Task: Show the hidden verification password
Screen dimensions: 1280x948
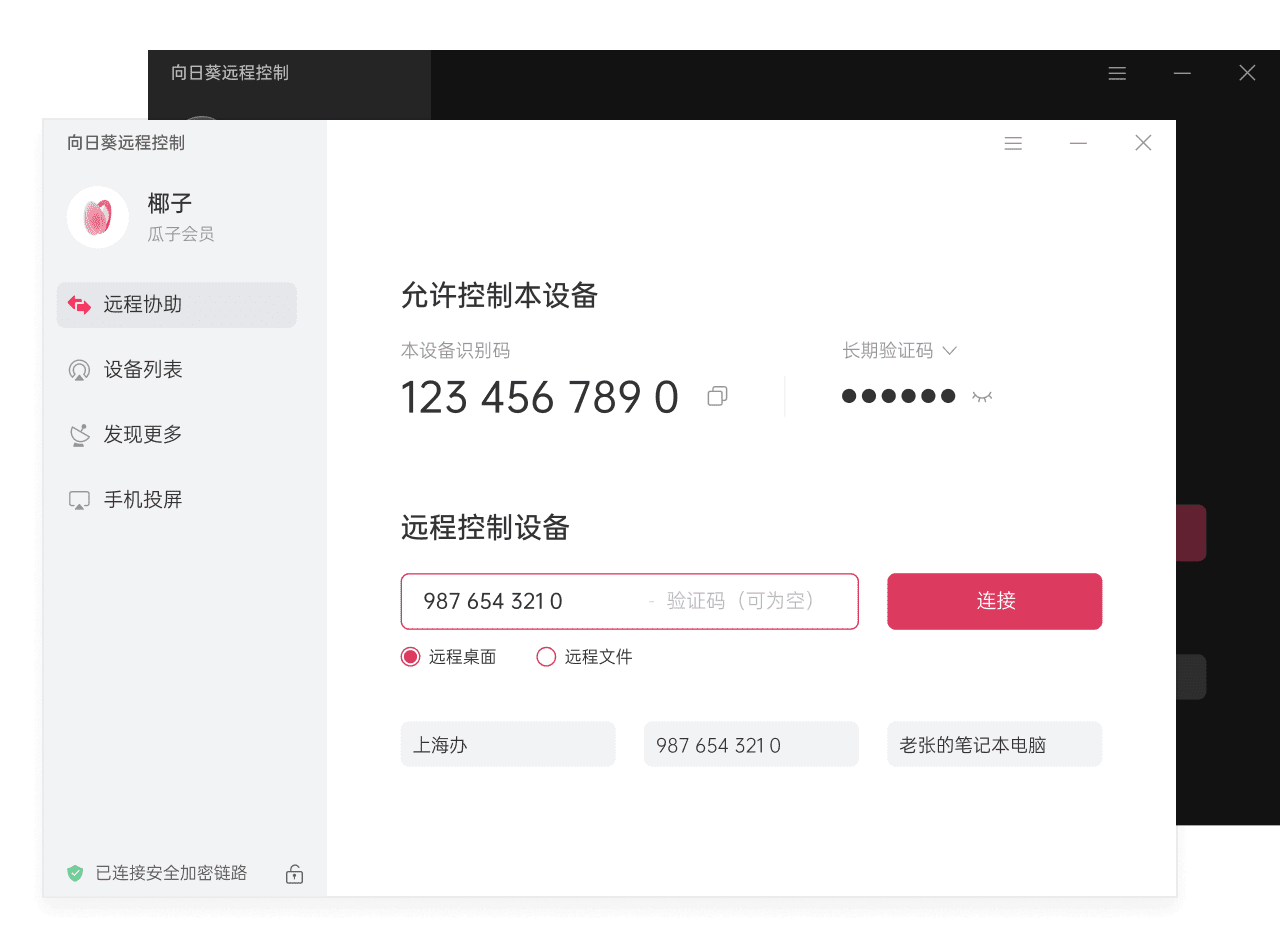Action: coord(982,397)
